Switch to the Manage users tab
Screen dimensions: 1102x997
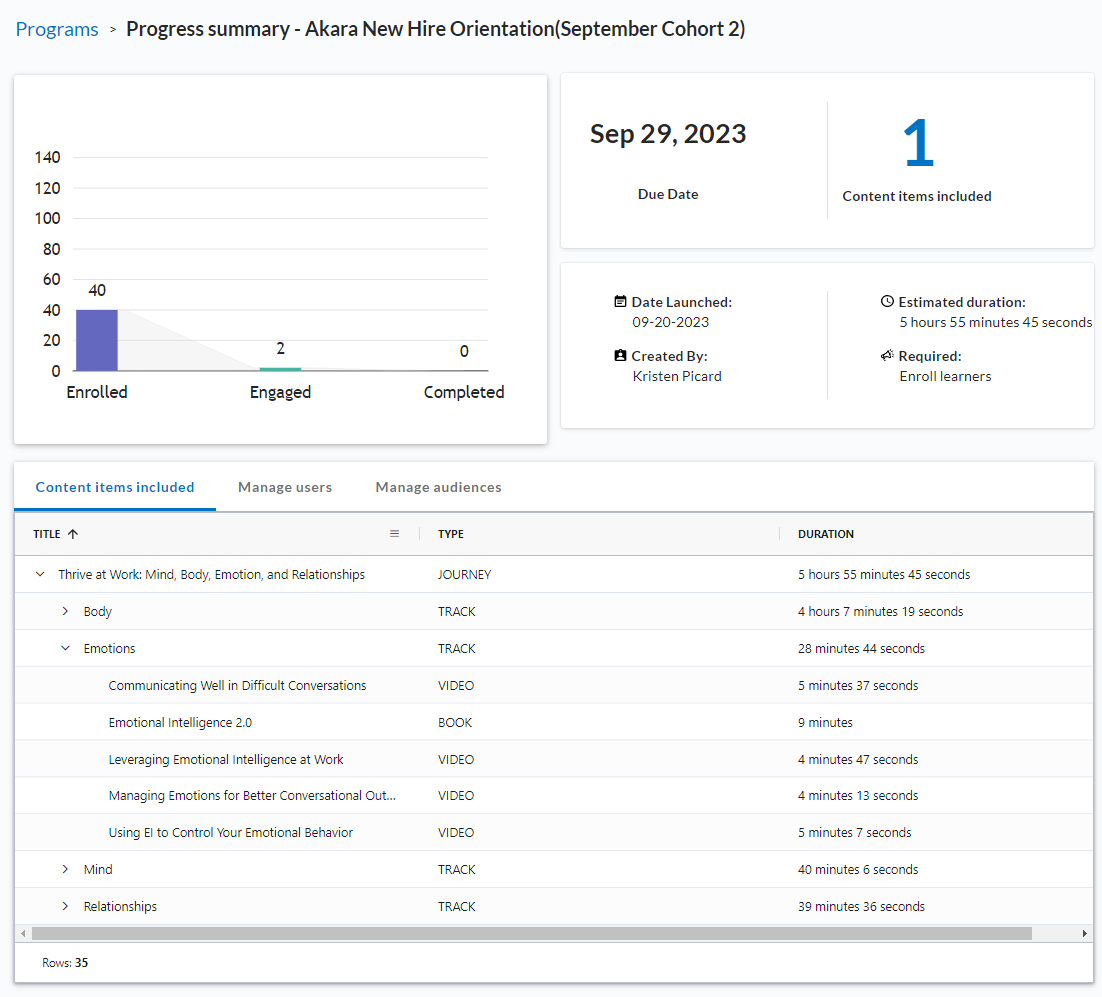(285, 488)
